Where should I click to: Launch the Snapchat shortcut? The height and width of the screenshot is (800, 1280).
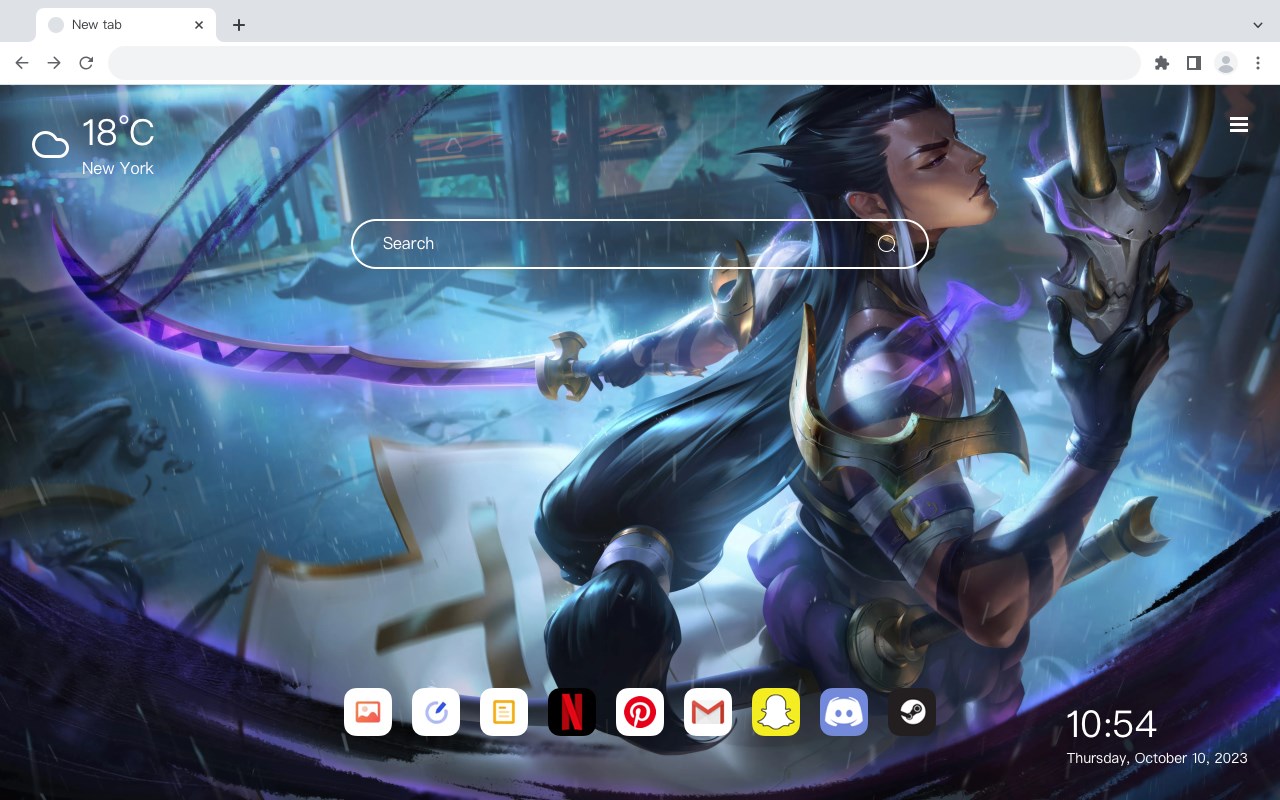pos(776,712)
